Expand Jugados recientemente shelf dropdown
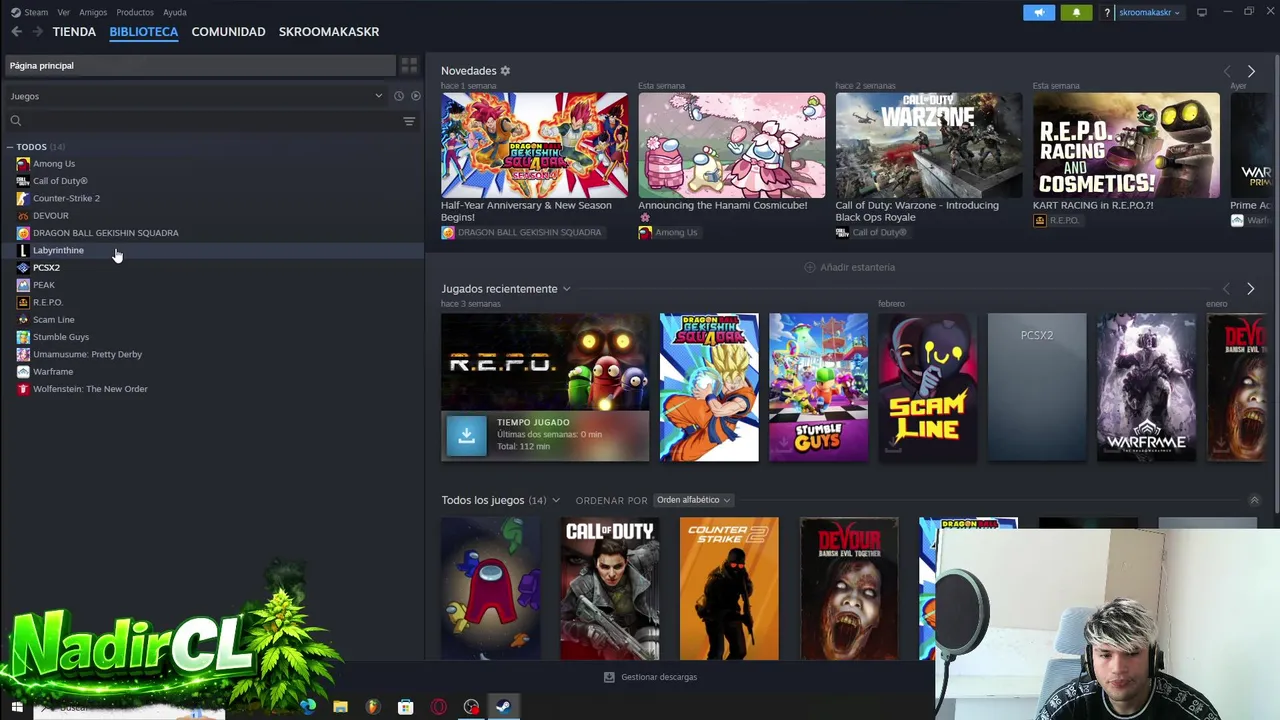The height and width of the screenshot is (720, 1280). pyautogui.click(x=566, y=289)
